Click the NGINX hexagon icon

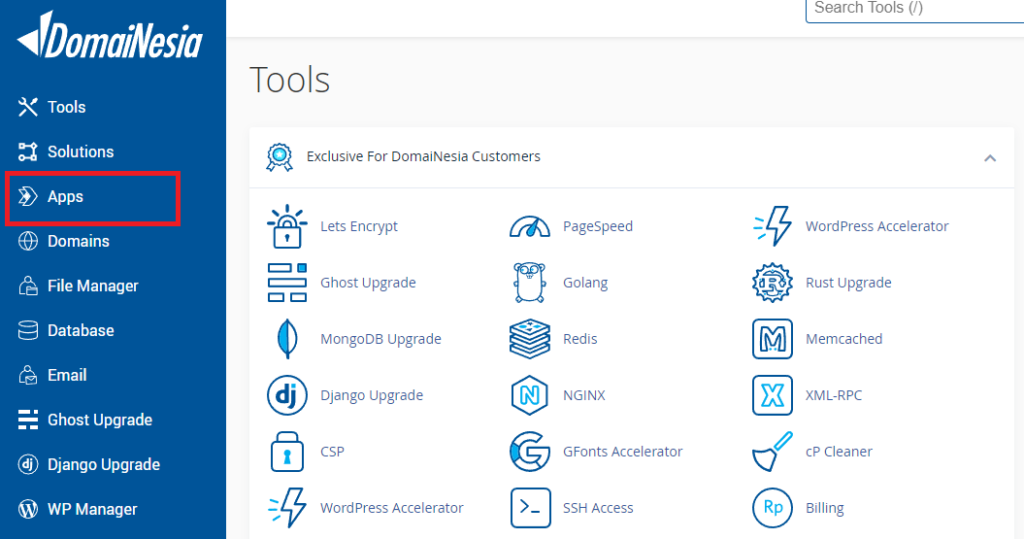pos(529,395)
